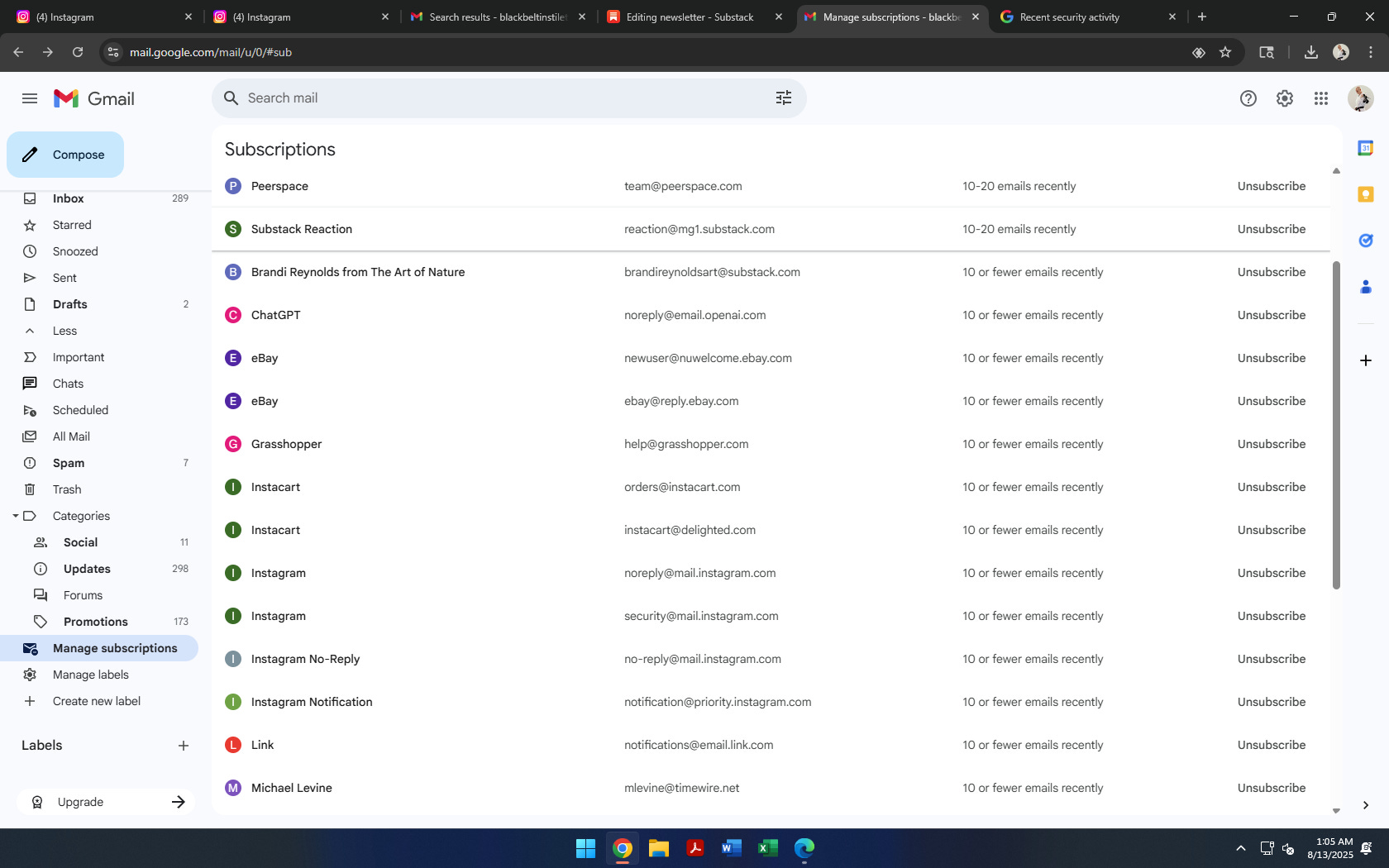This screenshot has height=868, width=1389.
Task: Open Gmail Settings gear
Action: click(1285, 98)
